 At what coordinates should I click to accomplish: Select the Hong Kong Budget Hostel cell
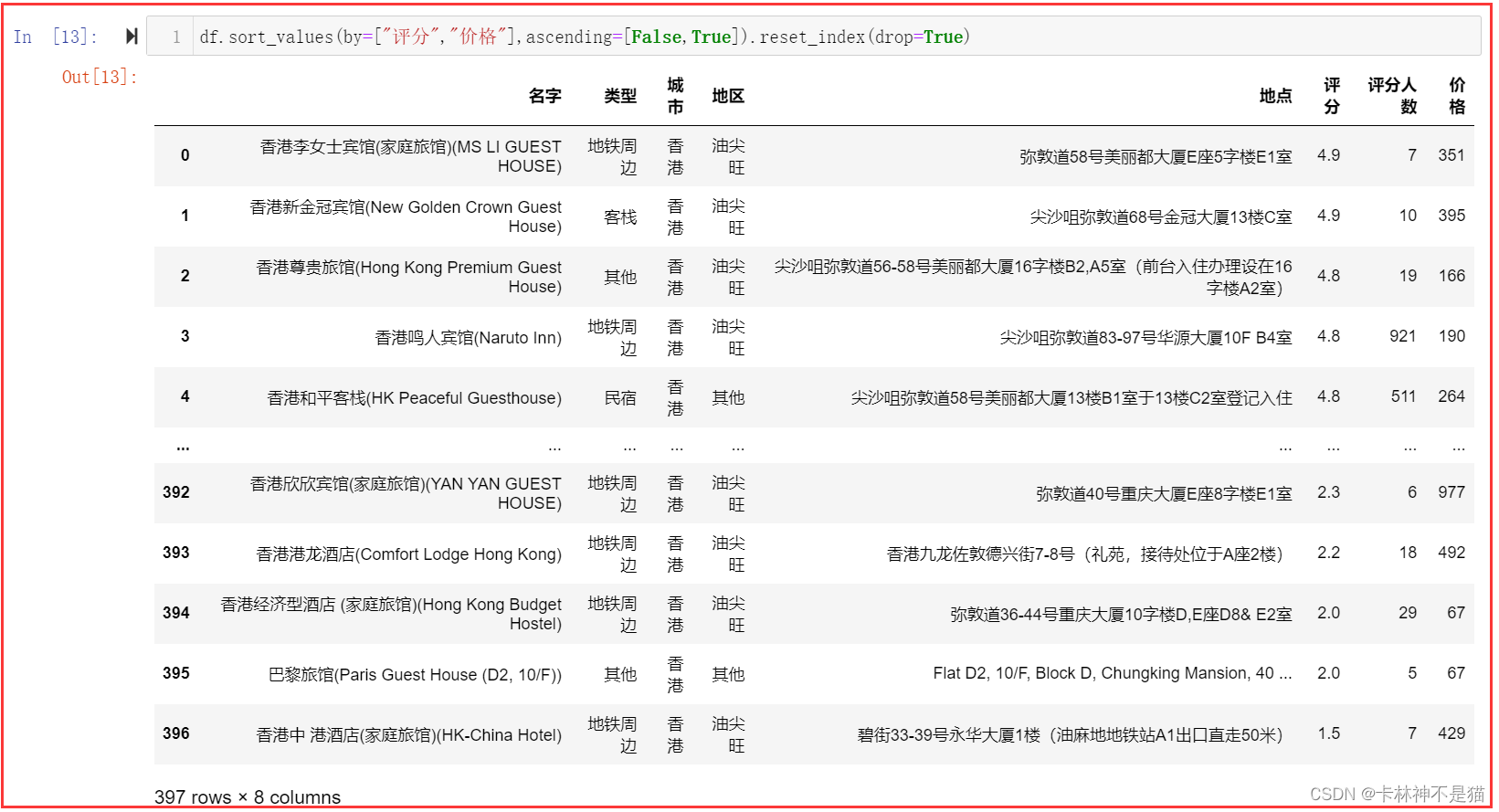point(391,614)
